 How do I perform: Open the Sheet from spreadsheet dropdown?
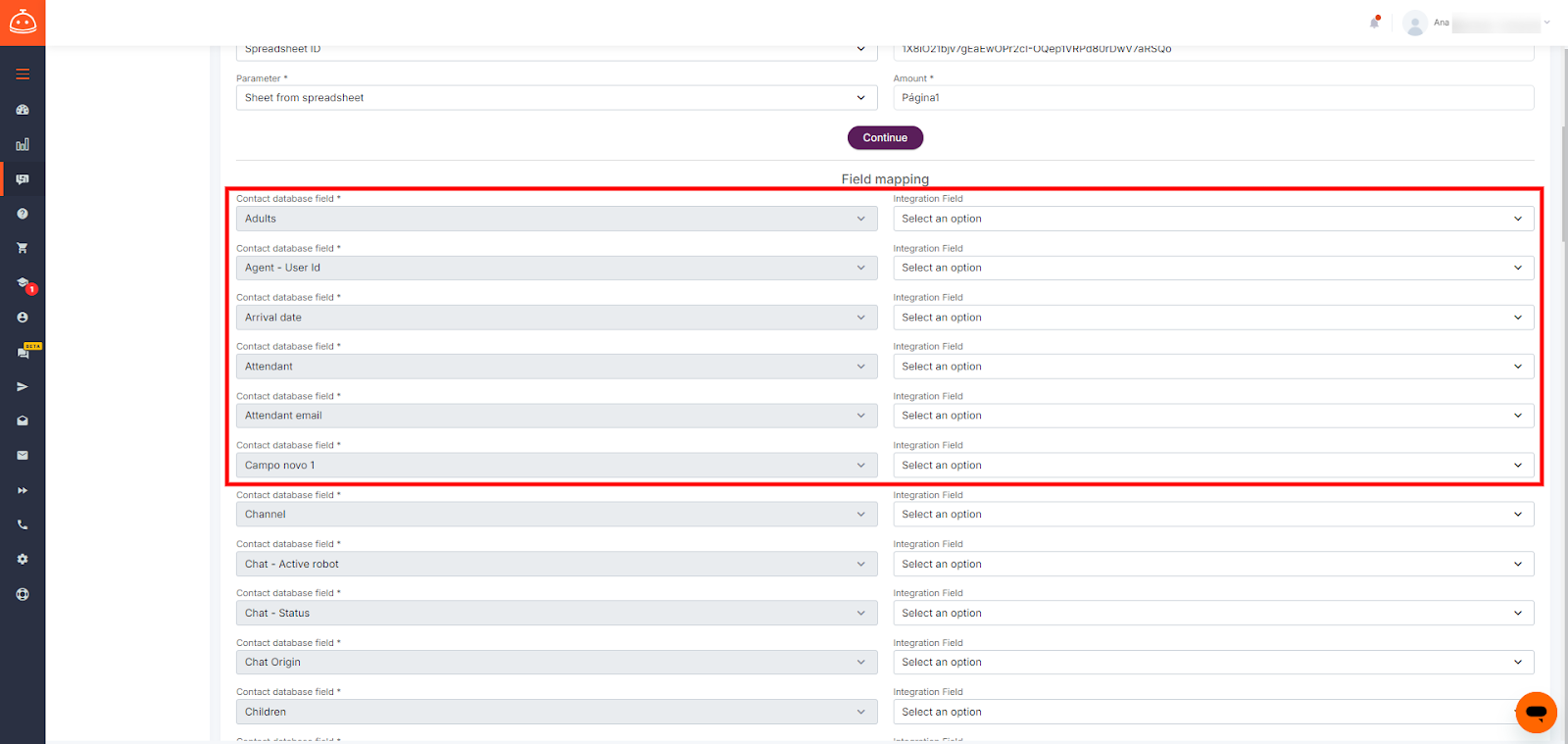point(557,98)
